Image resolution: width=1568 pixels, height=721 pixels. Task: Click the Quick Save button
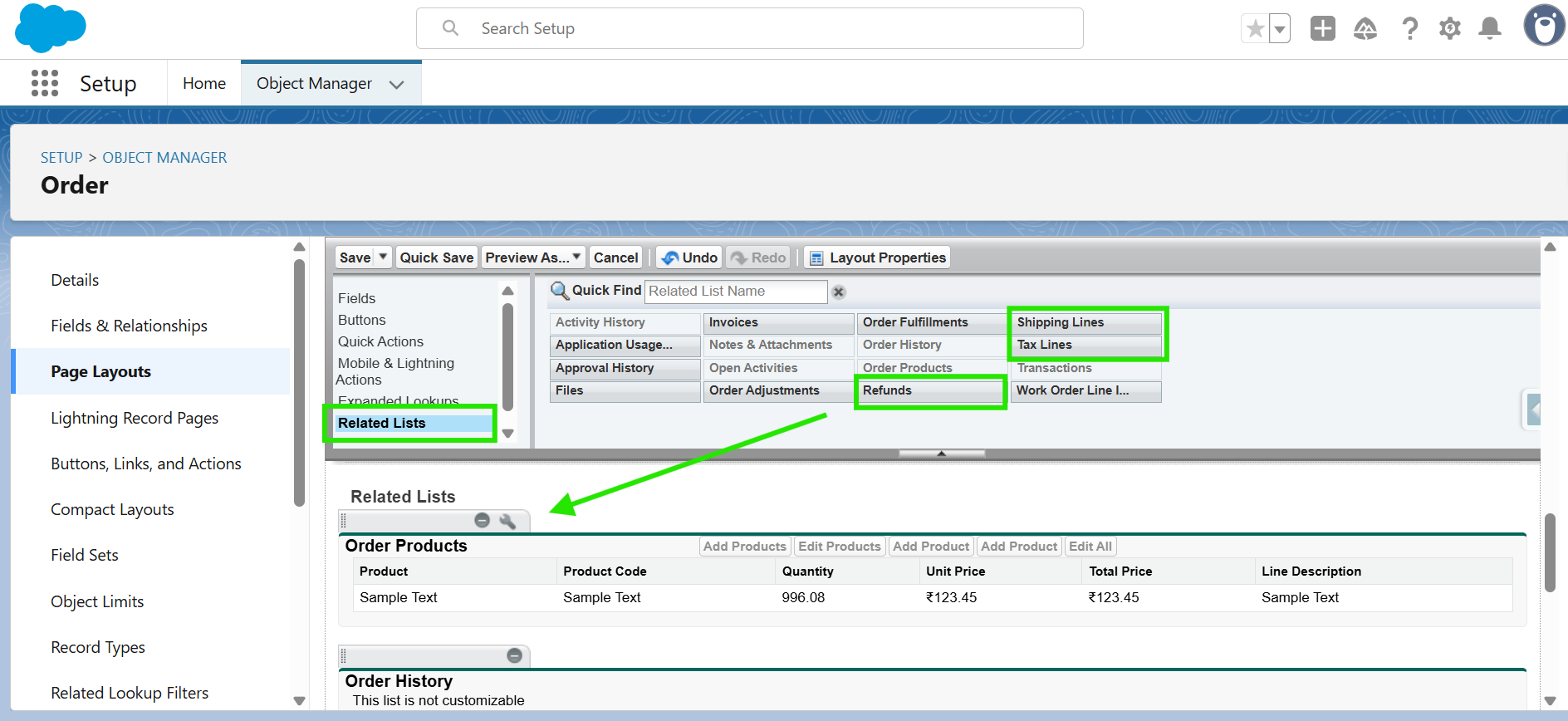pos(436,257)
